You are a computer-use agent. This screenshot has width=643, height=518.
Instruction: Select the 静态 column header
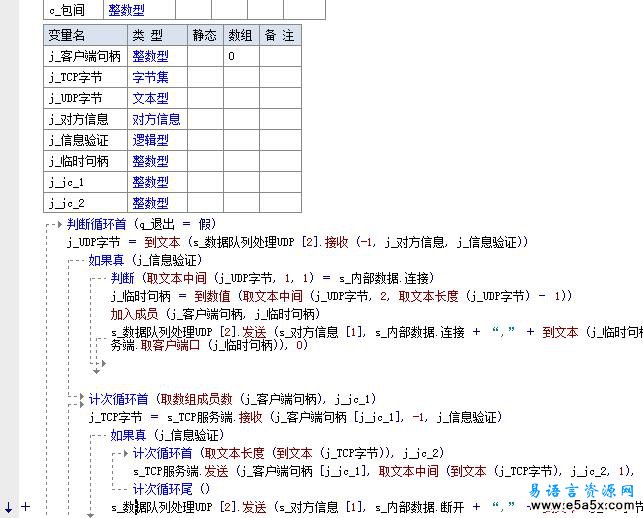coord(205,35)
